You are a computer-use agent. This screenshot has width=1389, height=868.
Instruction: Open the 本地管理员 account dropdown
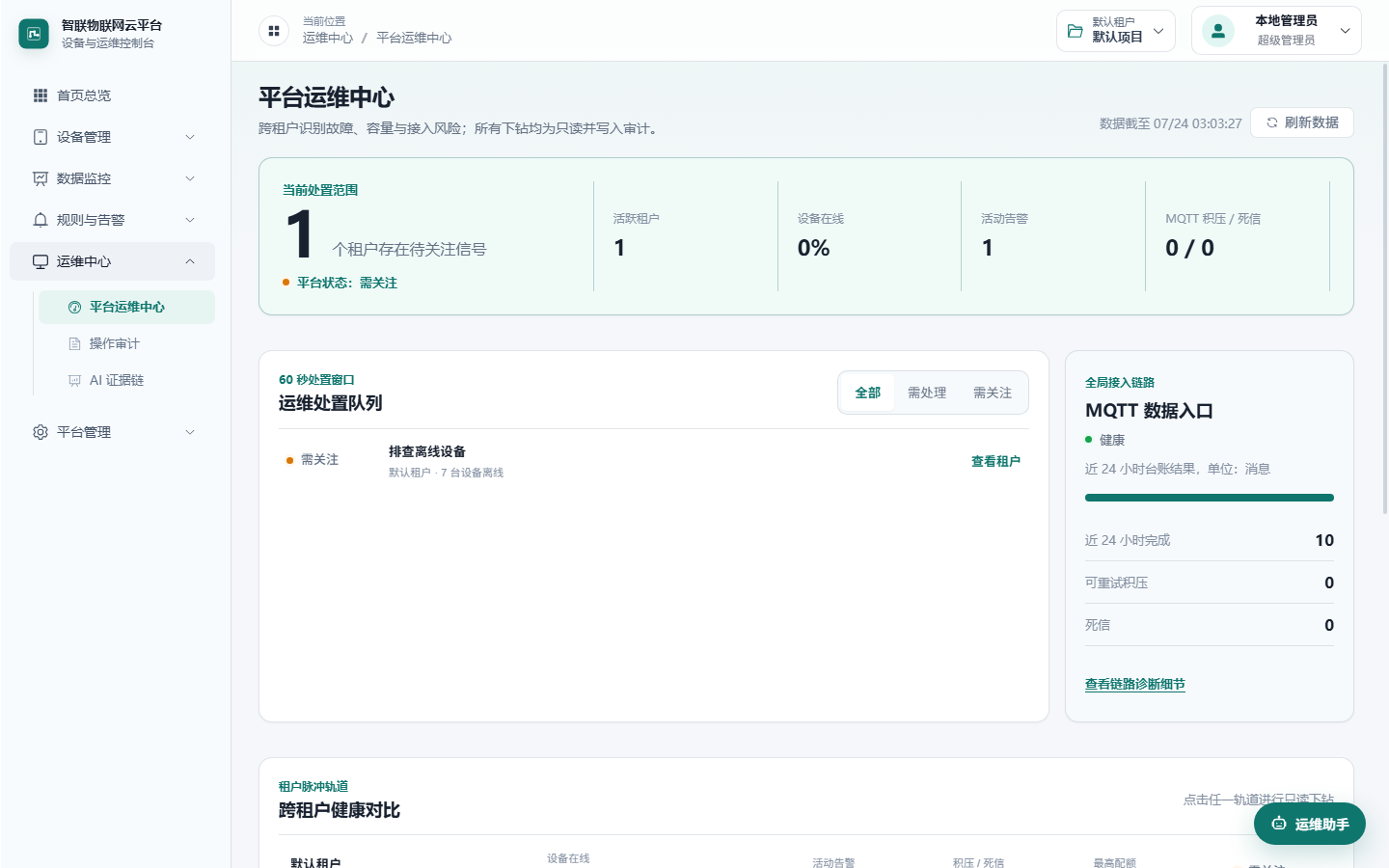pyautogui.click(x=1276, y=31)
